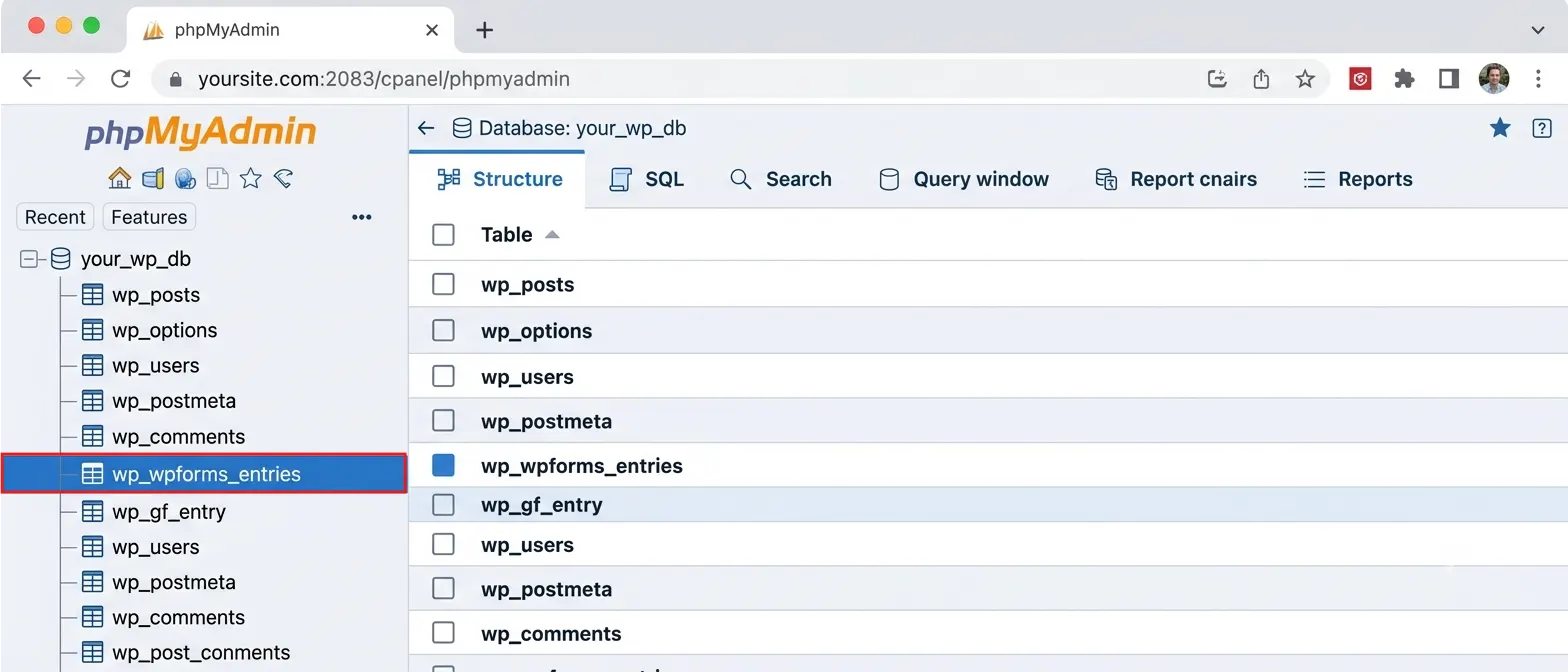Switch to the Structure tab

pyautogui.click(x=499, y=179)
